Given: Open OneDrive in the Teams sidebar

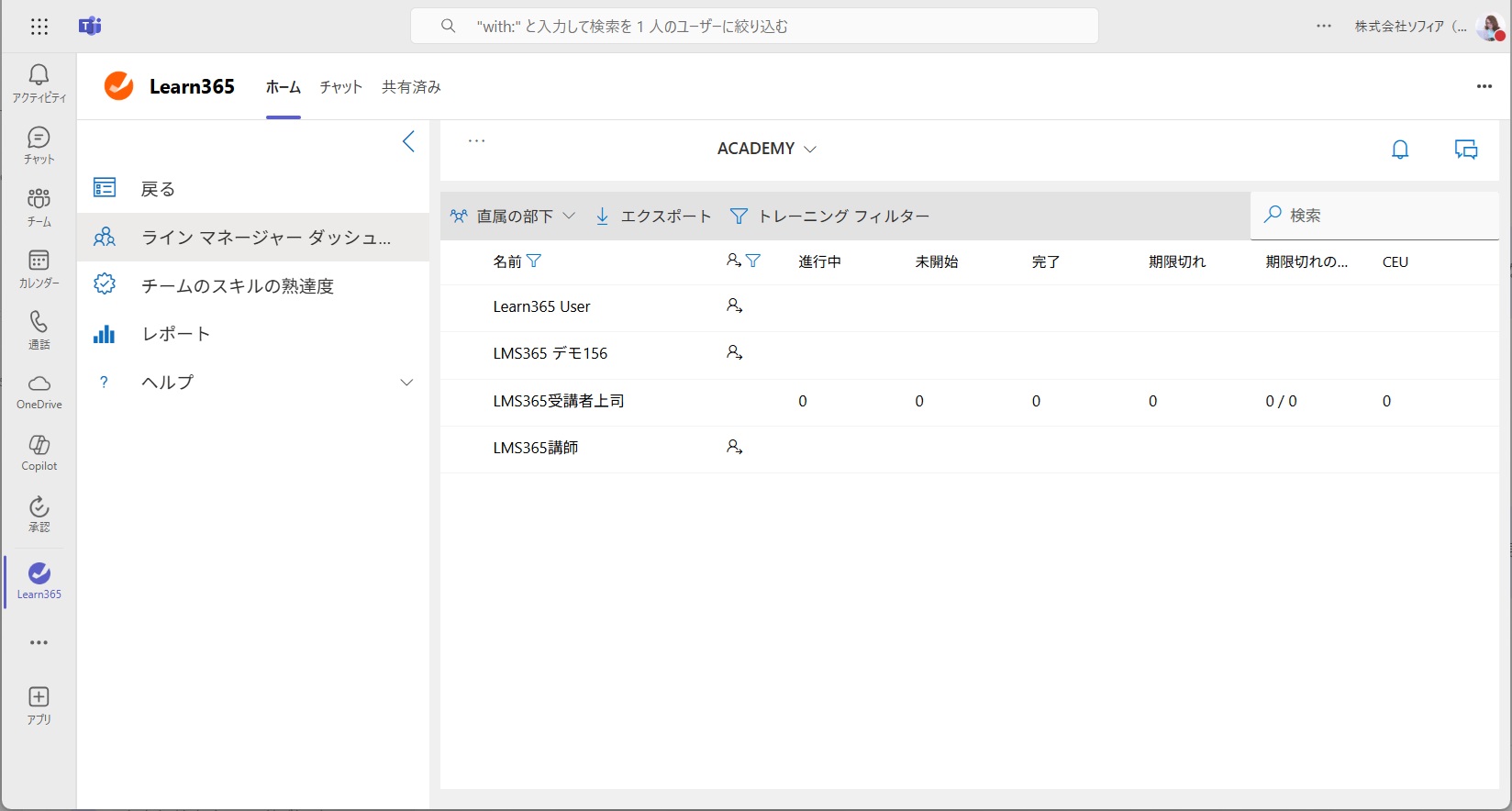Looking at the screenshot, I should point(39,392).
